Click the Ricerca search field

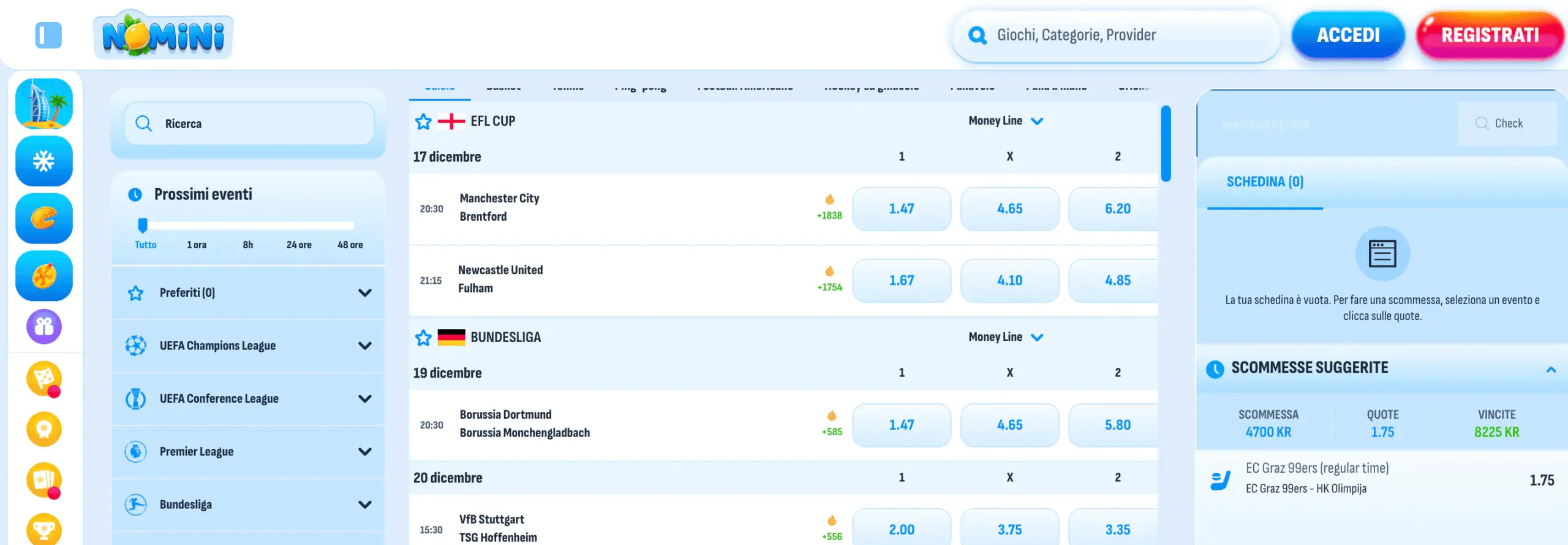[249, 123]
